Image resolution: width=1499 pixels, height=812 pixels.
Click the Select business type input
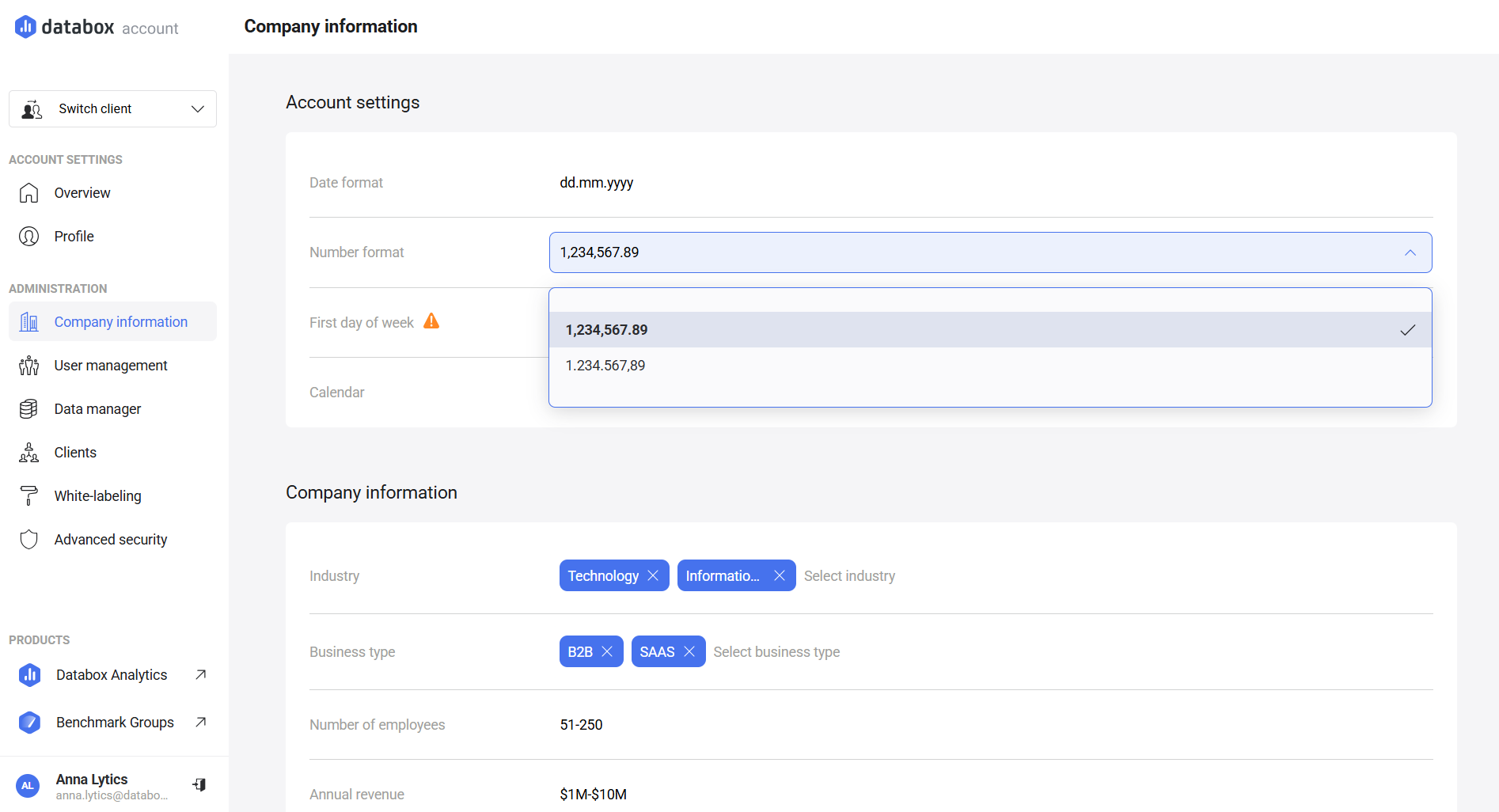pyautogui.click(x=776, y=652)
